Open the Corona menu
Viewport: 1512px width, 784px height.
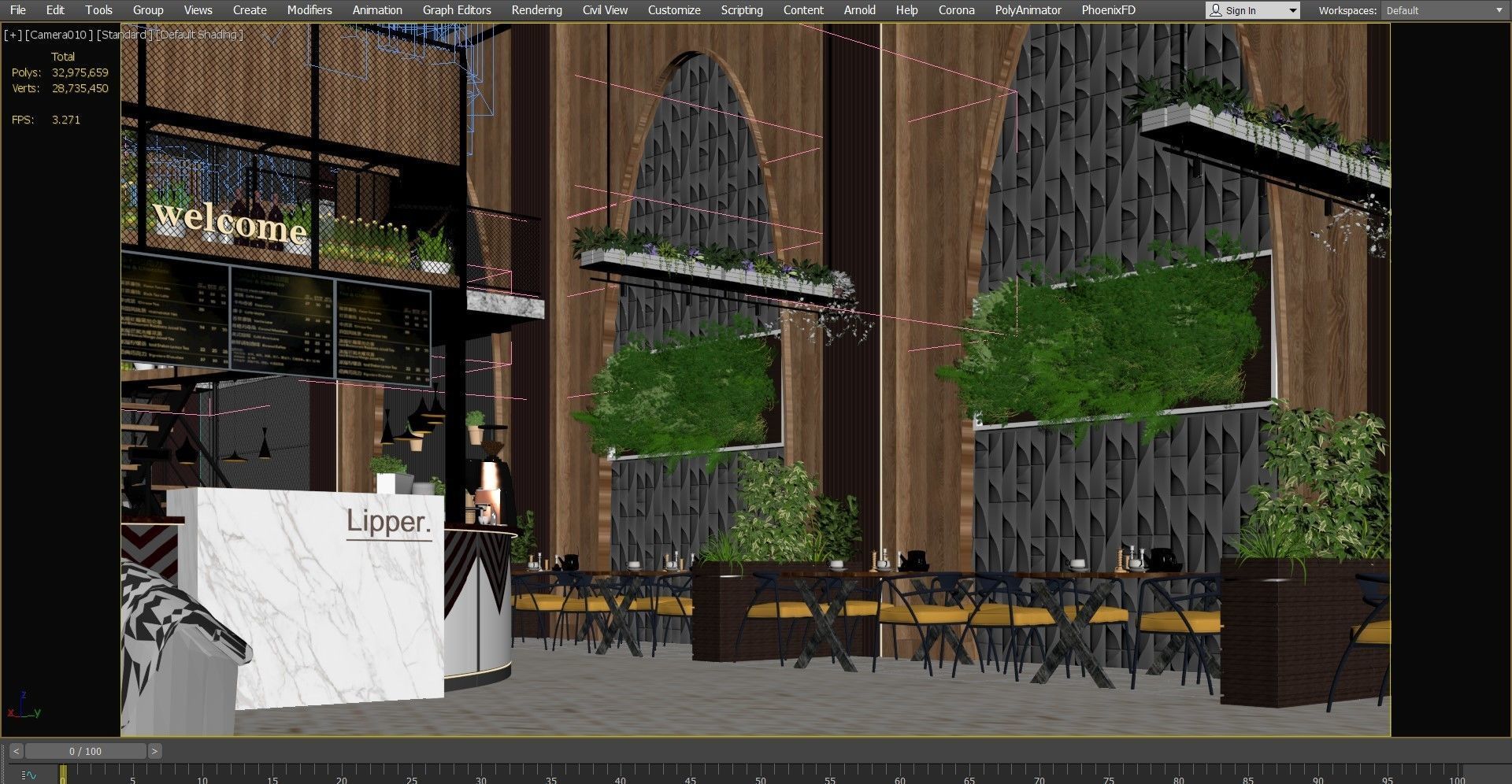coord(956,10)
